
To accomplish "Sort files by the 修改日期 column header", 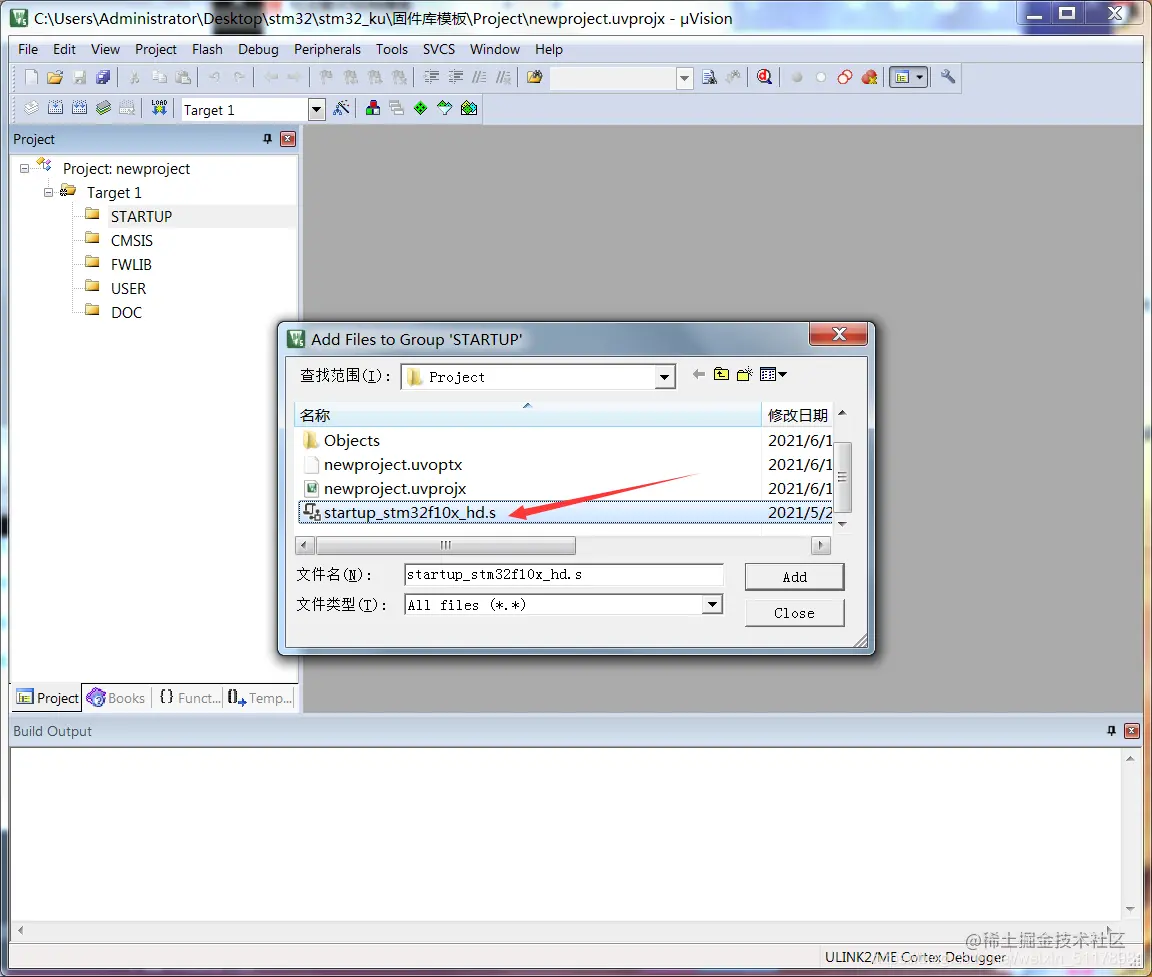I will [797, 415].
